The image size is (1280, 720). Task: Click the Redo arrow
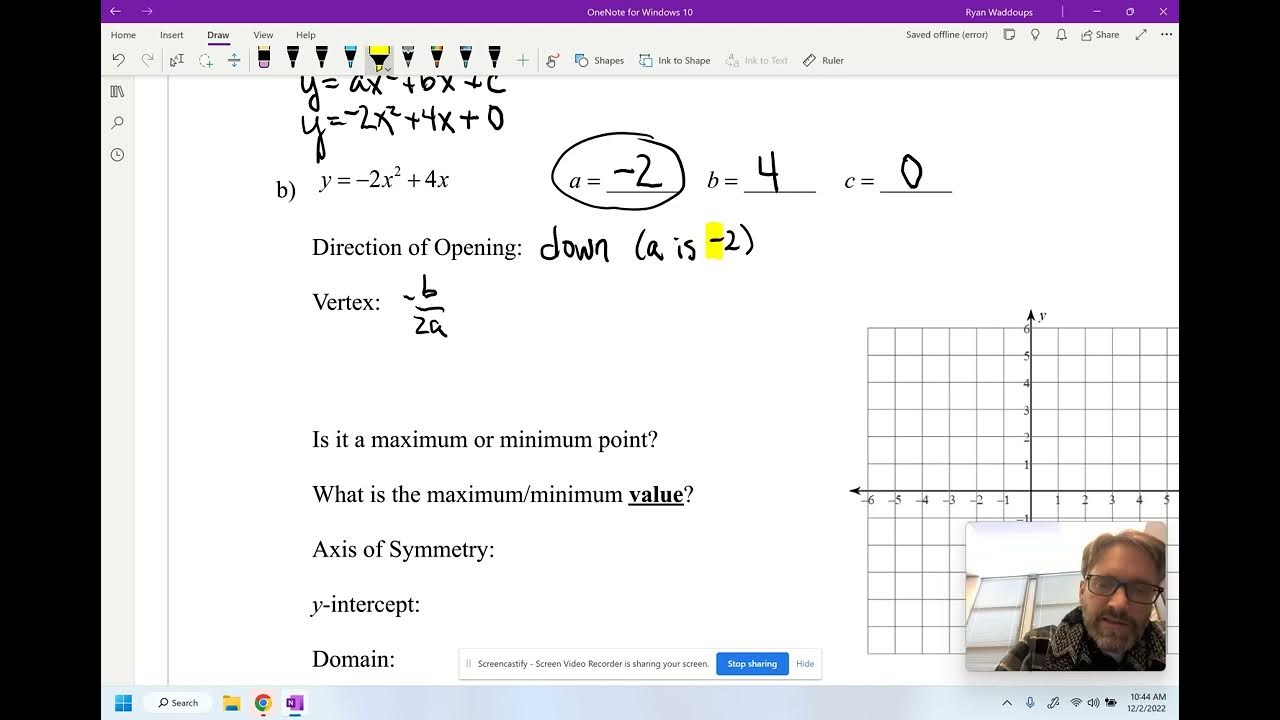pyautogui.click(x=147, y=60)
